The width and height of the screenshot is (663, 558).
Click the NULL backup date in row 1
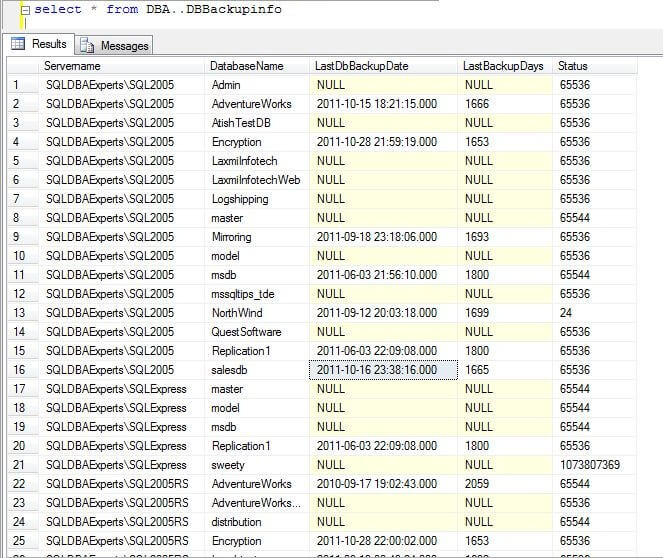[x=384, y=85]
